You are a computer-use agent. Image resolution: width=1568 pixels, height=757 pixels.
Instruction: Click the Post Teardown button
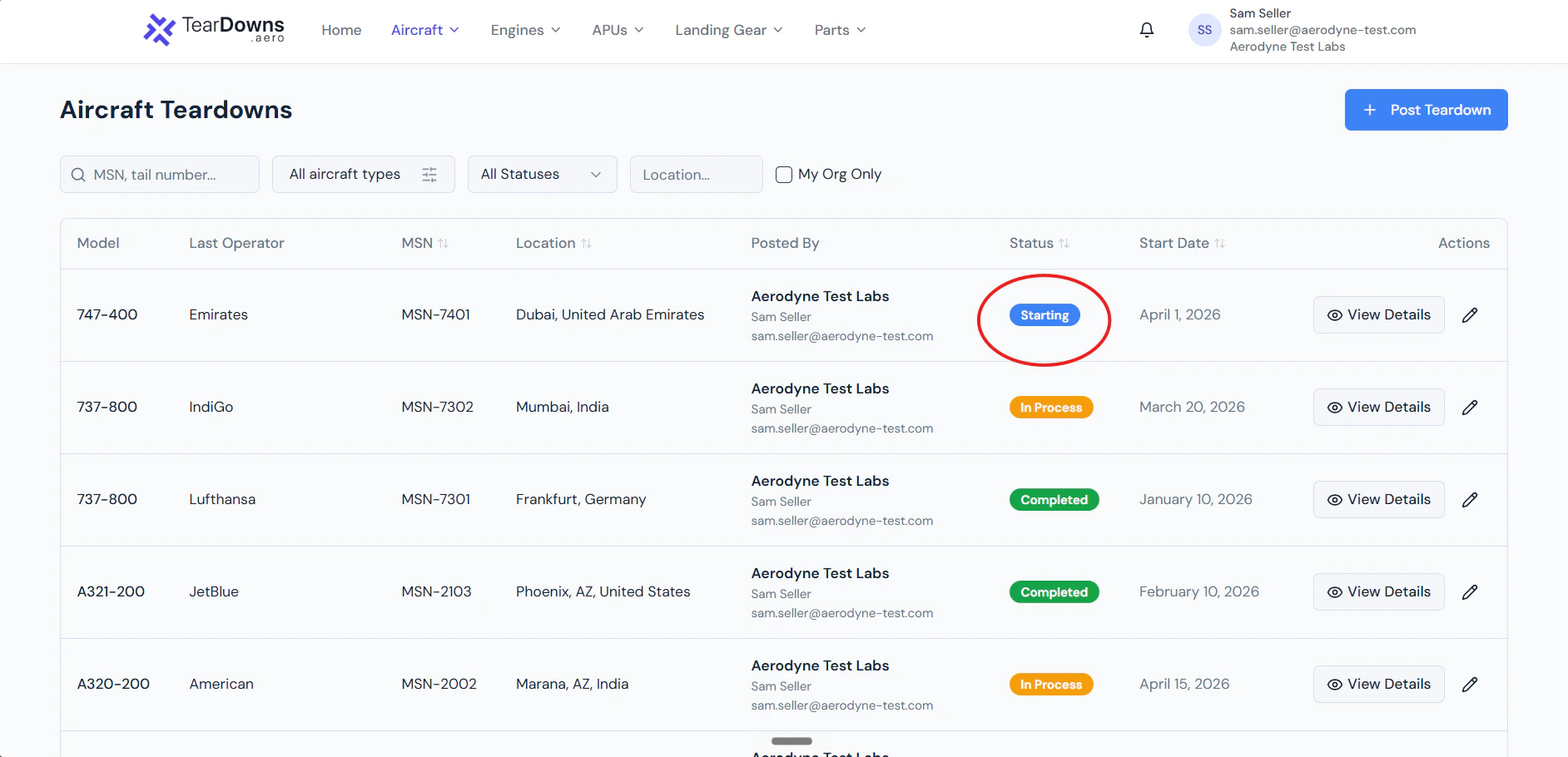(1427, 110)
